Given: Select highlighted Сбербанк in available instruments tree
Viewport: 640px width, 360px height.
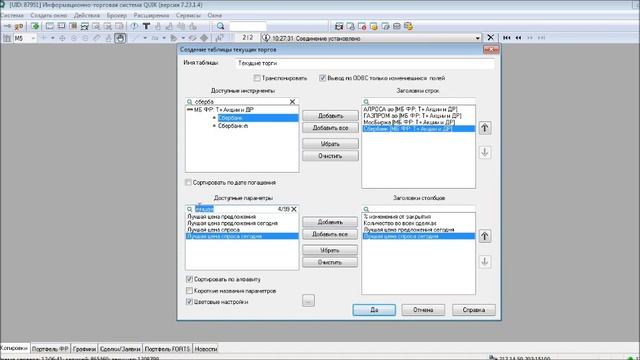Looking at the screenshot, I should coord(258,118).
